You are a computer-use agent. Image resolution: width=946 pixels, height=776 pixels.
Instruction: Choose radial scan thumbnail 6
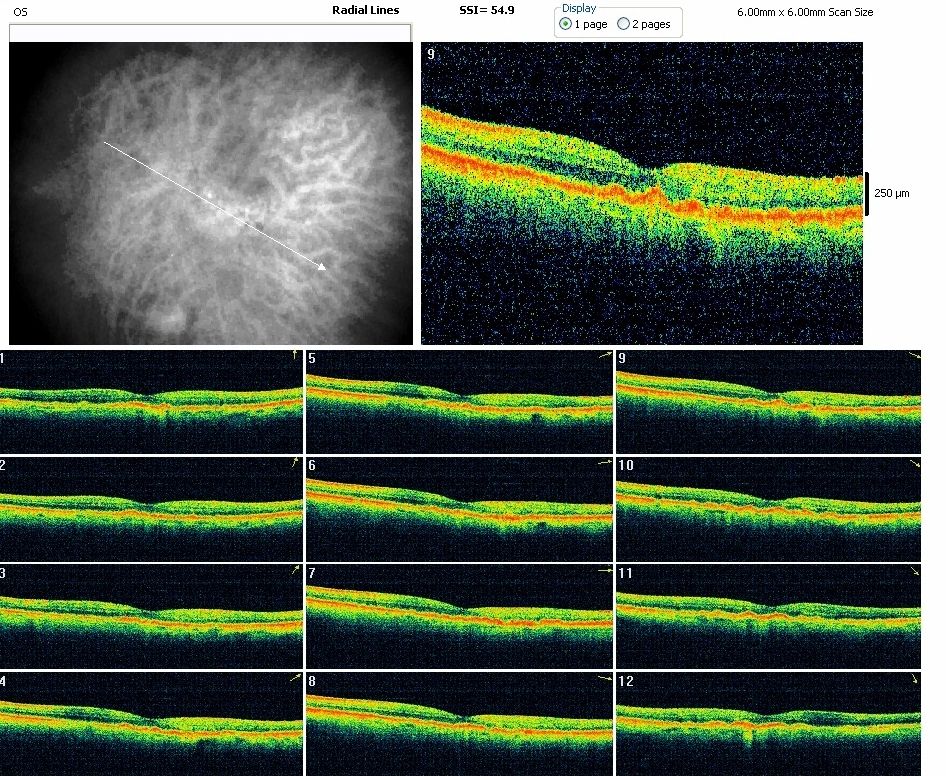[x=459, y=507]
